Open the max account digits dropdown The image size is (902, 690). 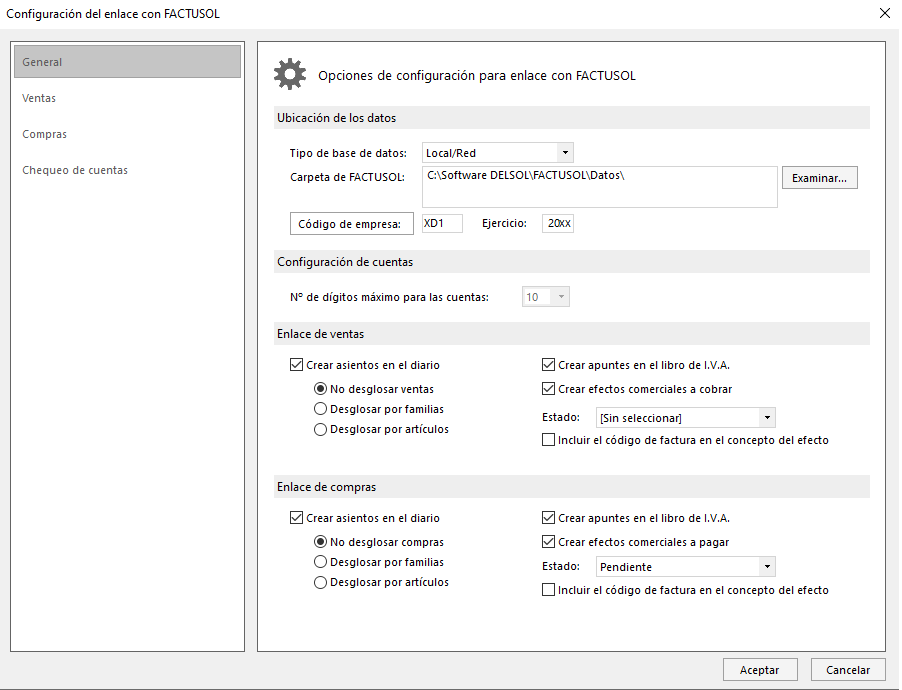point(545,297)
